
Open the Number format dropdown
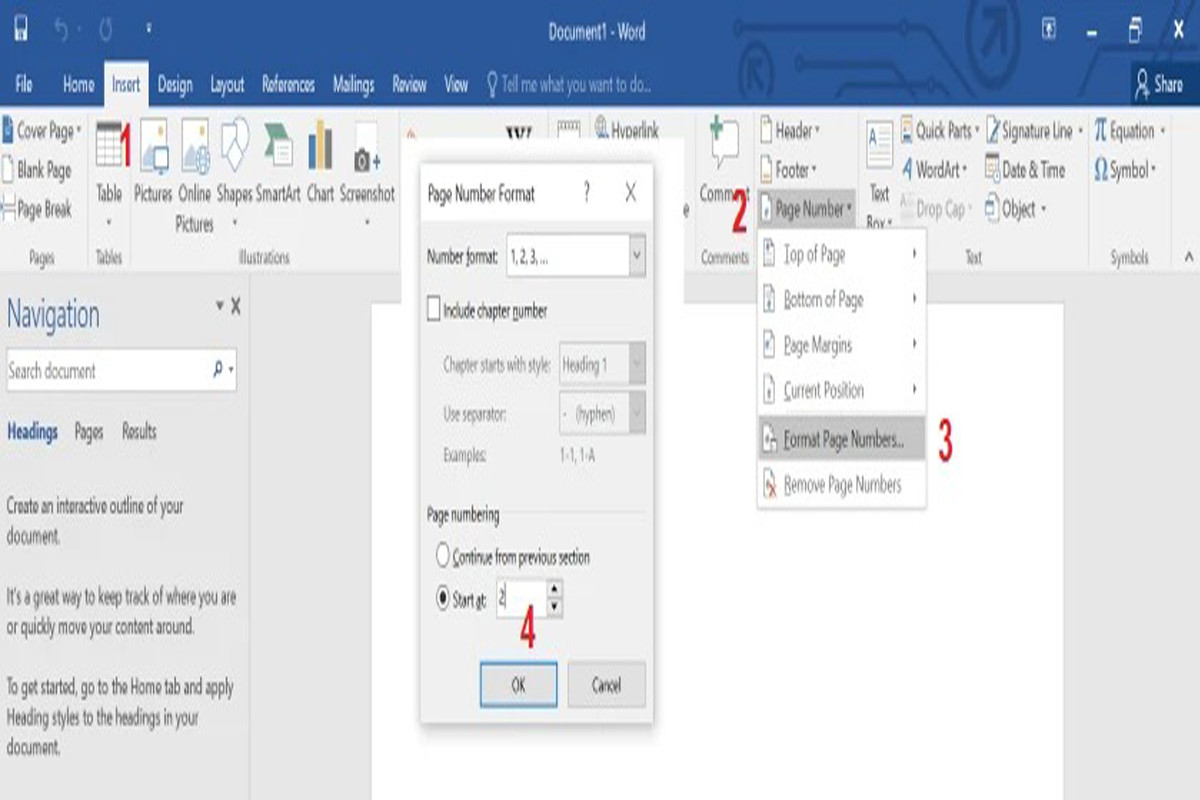click(x=637, y=257)
